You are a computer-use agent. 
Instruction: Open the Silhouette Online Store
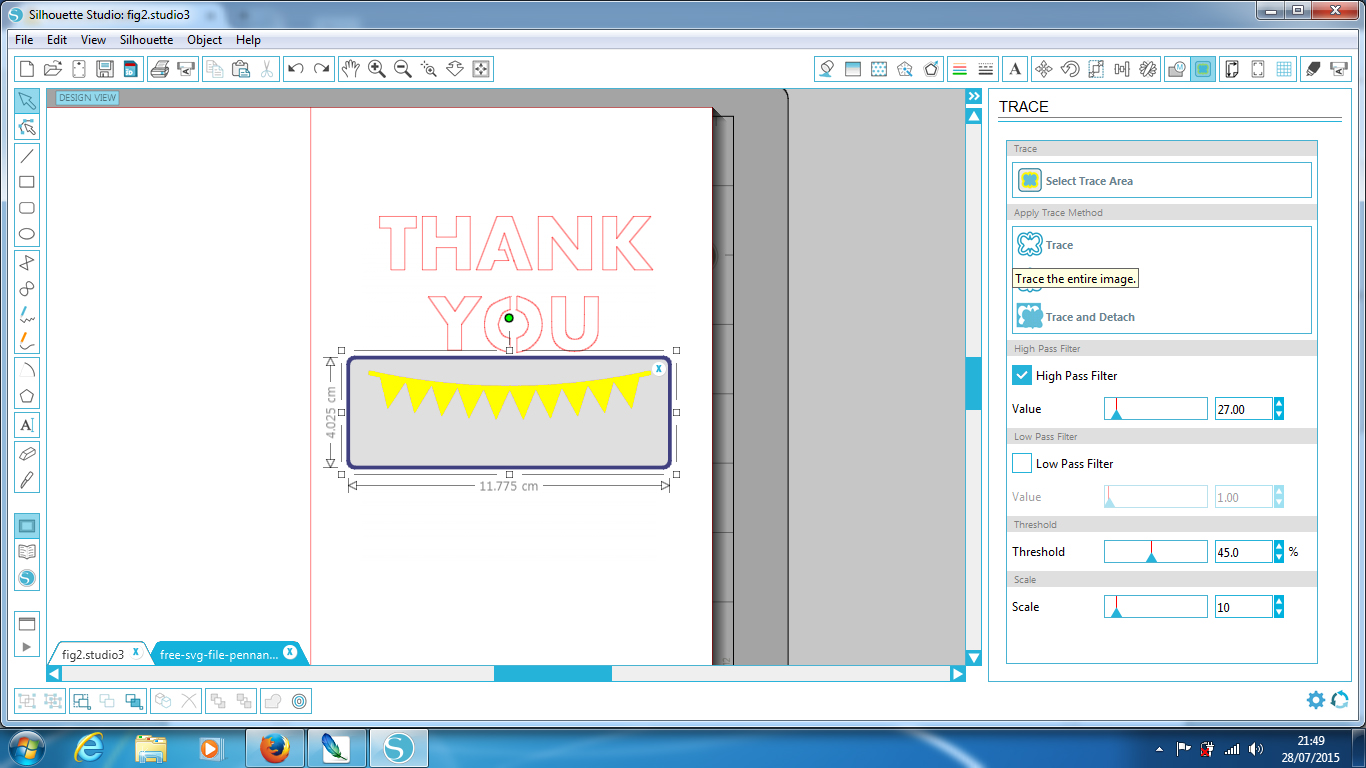pyautogui.click(x=27, y=578)
